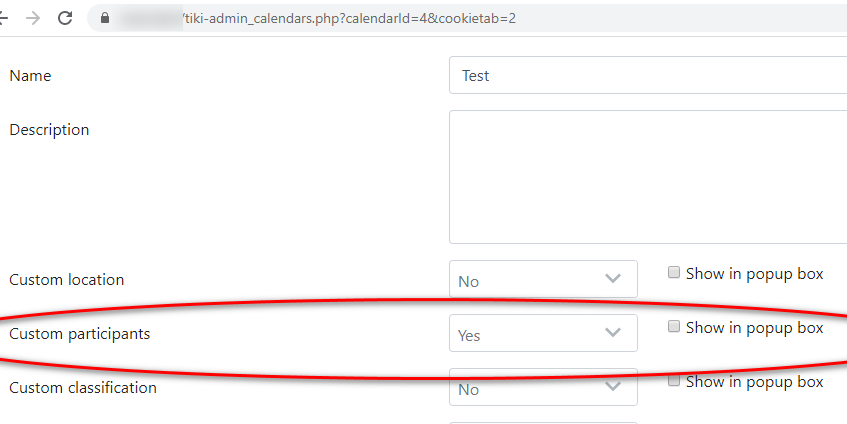This screenshot has width=847, height=424.
Task: Focus the tiki-admin_calendars.php address bar
Action: click(467, 18)
